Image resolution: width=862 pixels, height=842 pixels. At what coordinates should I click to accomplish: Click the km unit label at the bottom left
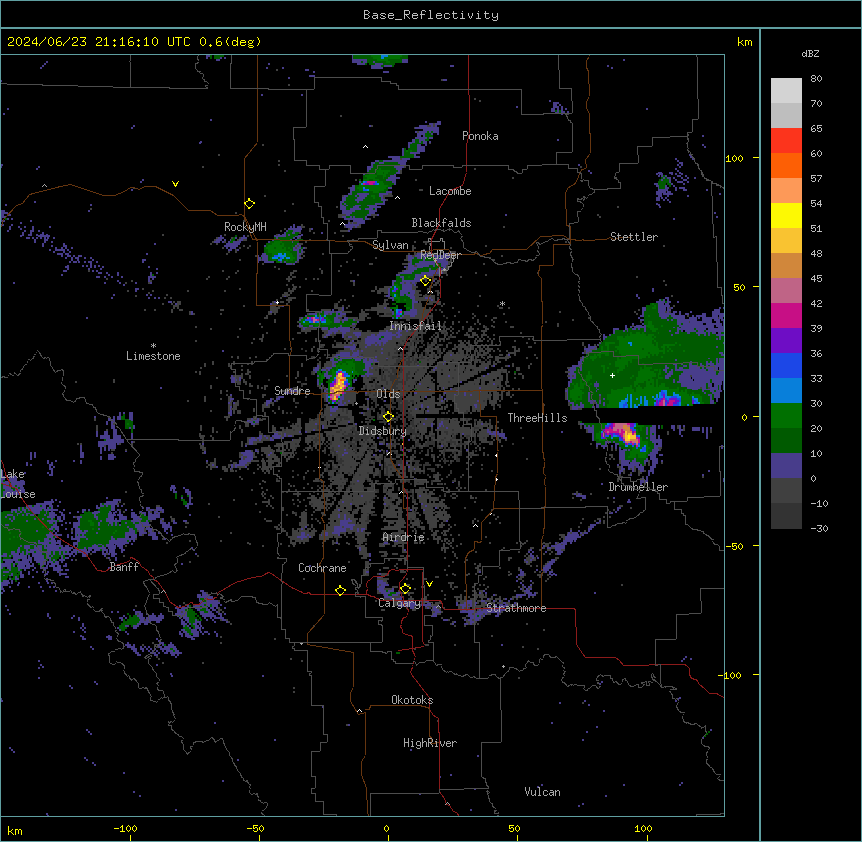tap(15, 831)
